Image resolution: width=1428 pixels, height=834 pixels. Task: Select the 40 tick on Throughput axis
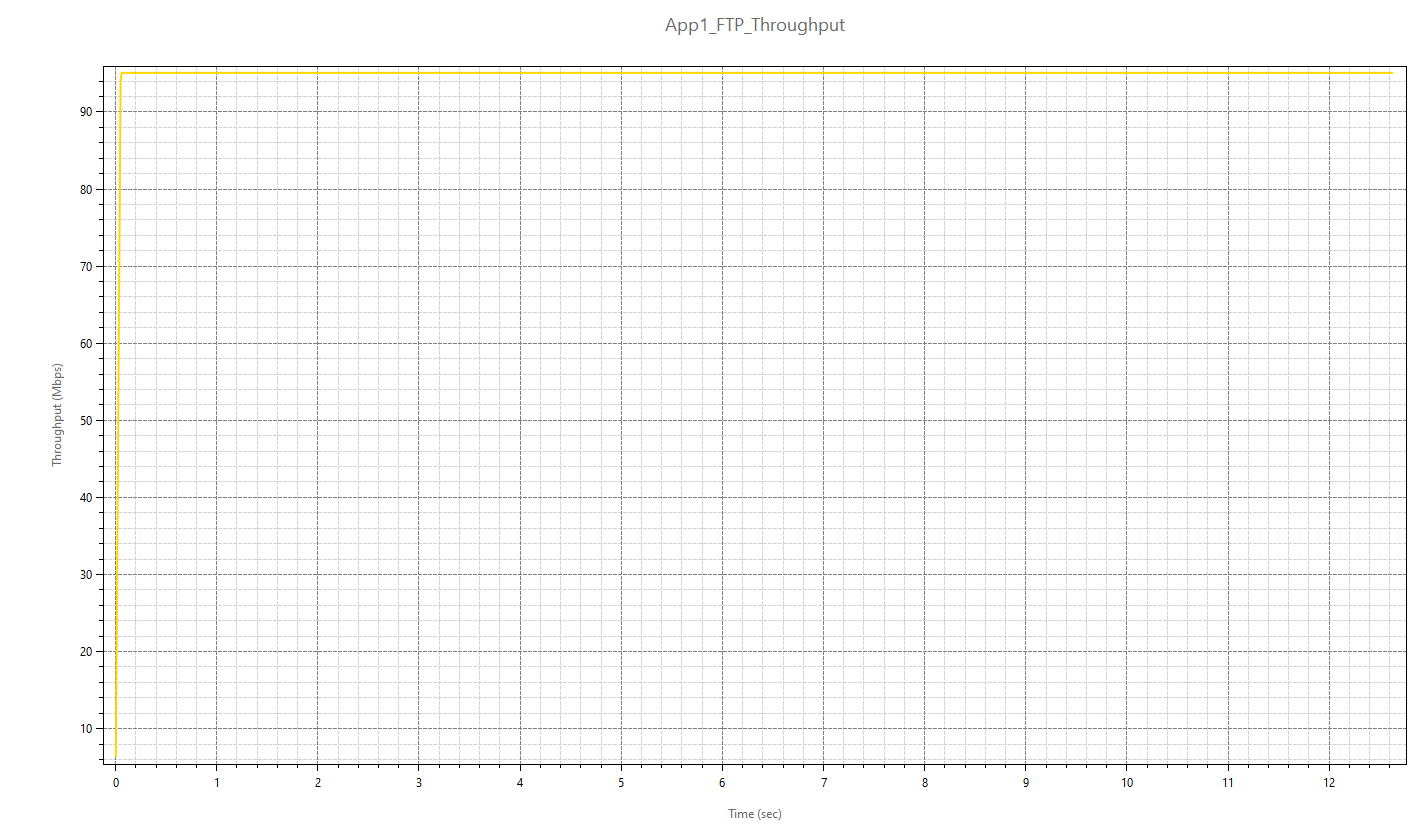click(x=87, y=497)
